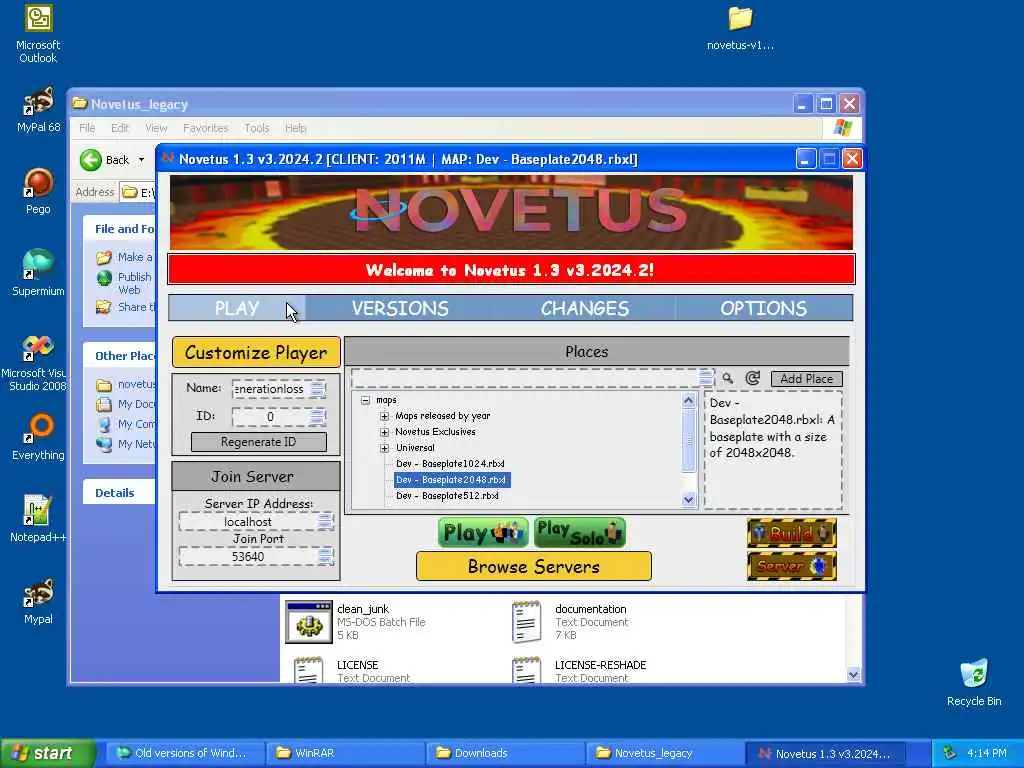Click My Network Places link icon
This screenshot has height=768, width=1024.
(104, 444)
